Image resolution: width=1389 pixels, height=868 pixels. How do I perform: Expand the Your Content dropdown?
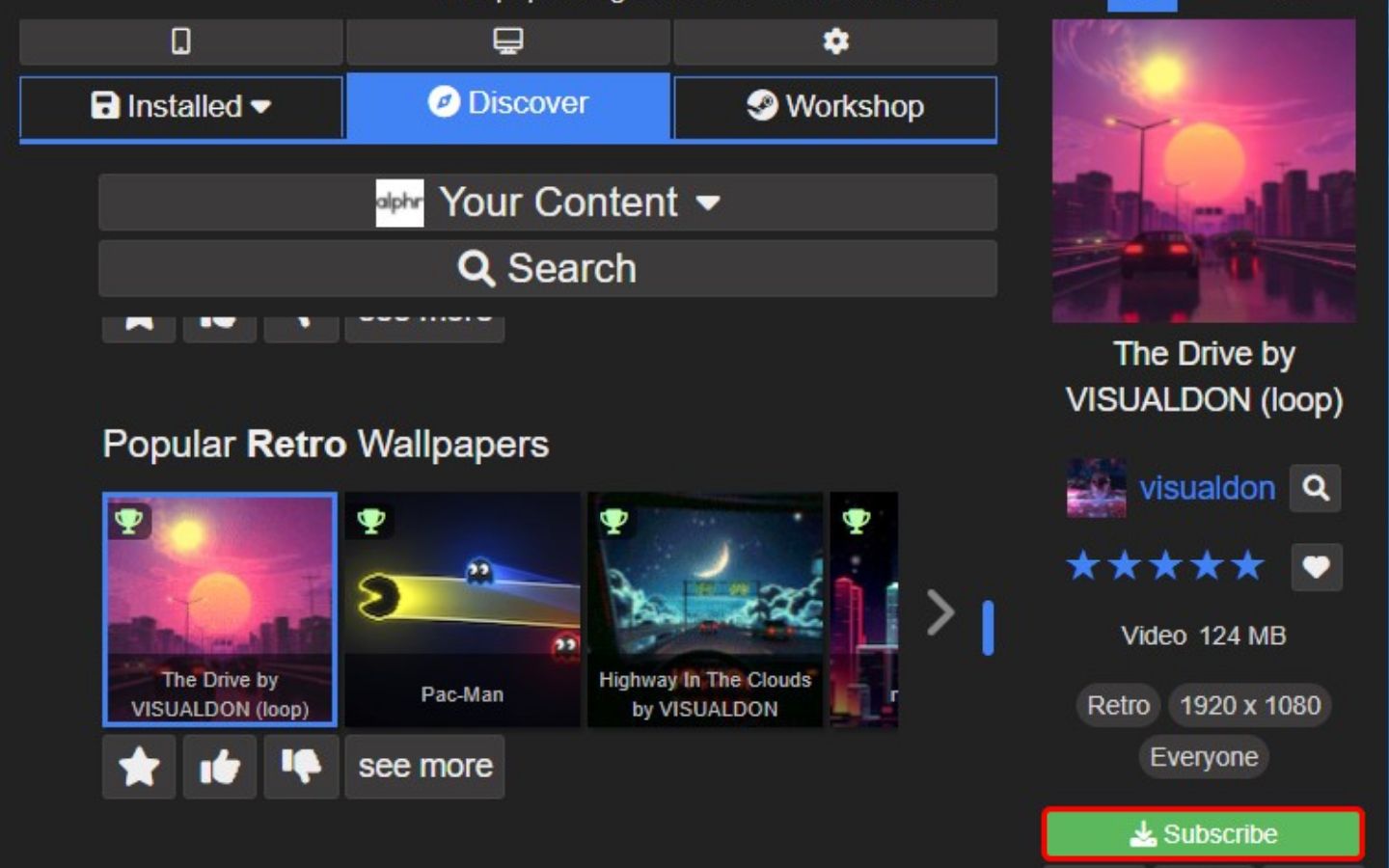coord(547,203)
